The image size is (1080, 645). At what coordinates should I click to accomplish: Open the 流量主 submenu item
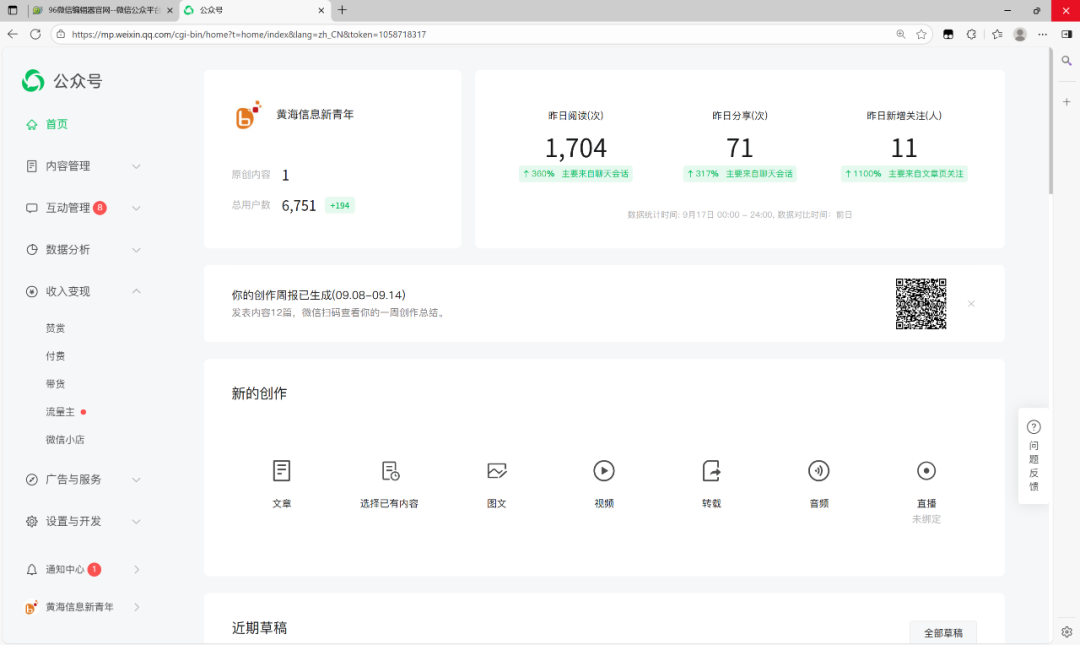(x=60, y=412)
